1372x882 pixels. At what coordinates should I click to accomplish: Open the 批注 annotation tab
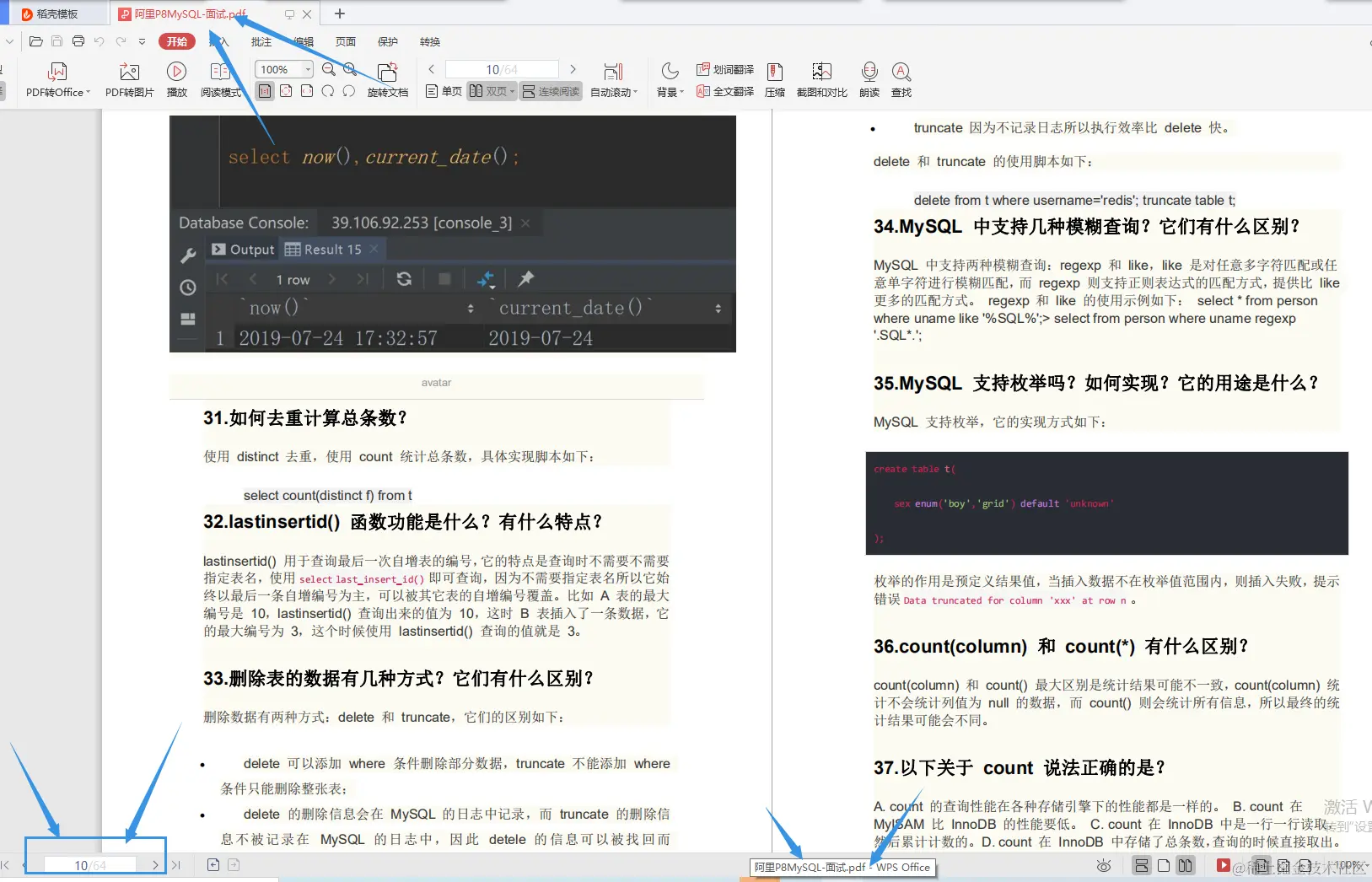click(x=261, y=41)
